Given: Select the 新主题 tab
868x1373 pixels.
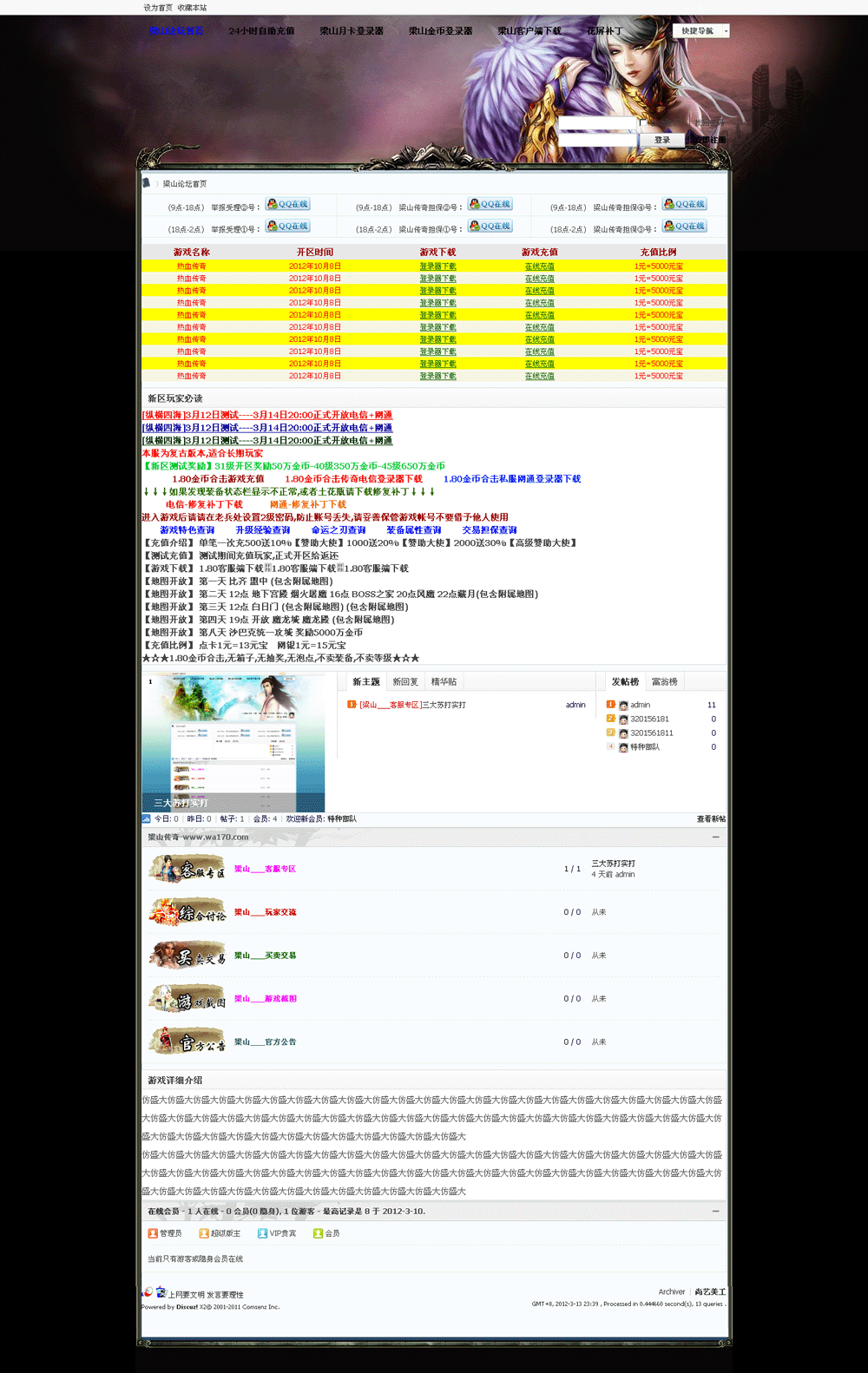Looking at the screenshot, I should point(366,682).
